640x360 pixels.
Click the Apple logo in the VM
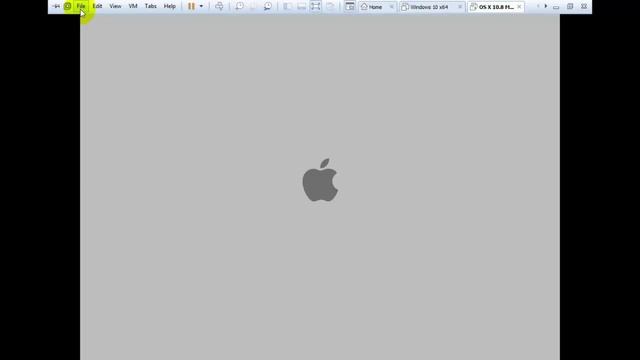pyautogui.click(x=320, y=180)
